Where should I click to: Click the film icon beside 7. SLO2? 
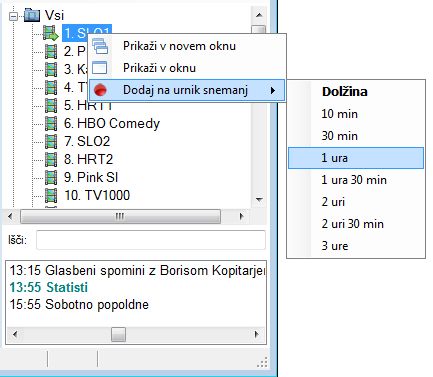[x=51, y=141]
